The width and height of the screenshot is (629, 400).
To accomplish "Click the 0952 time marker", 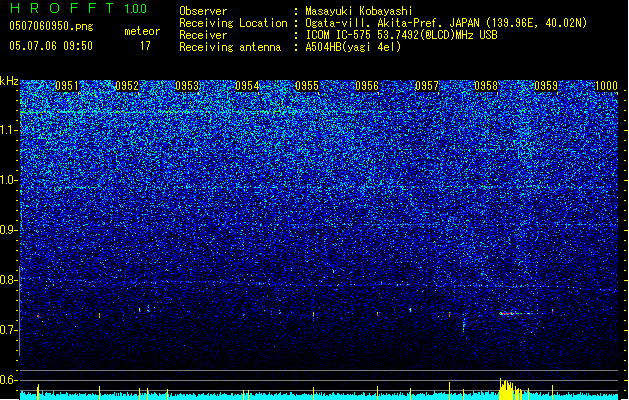I will pyautogui.click(x=127, y=86).
